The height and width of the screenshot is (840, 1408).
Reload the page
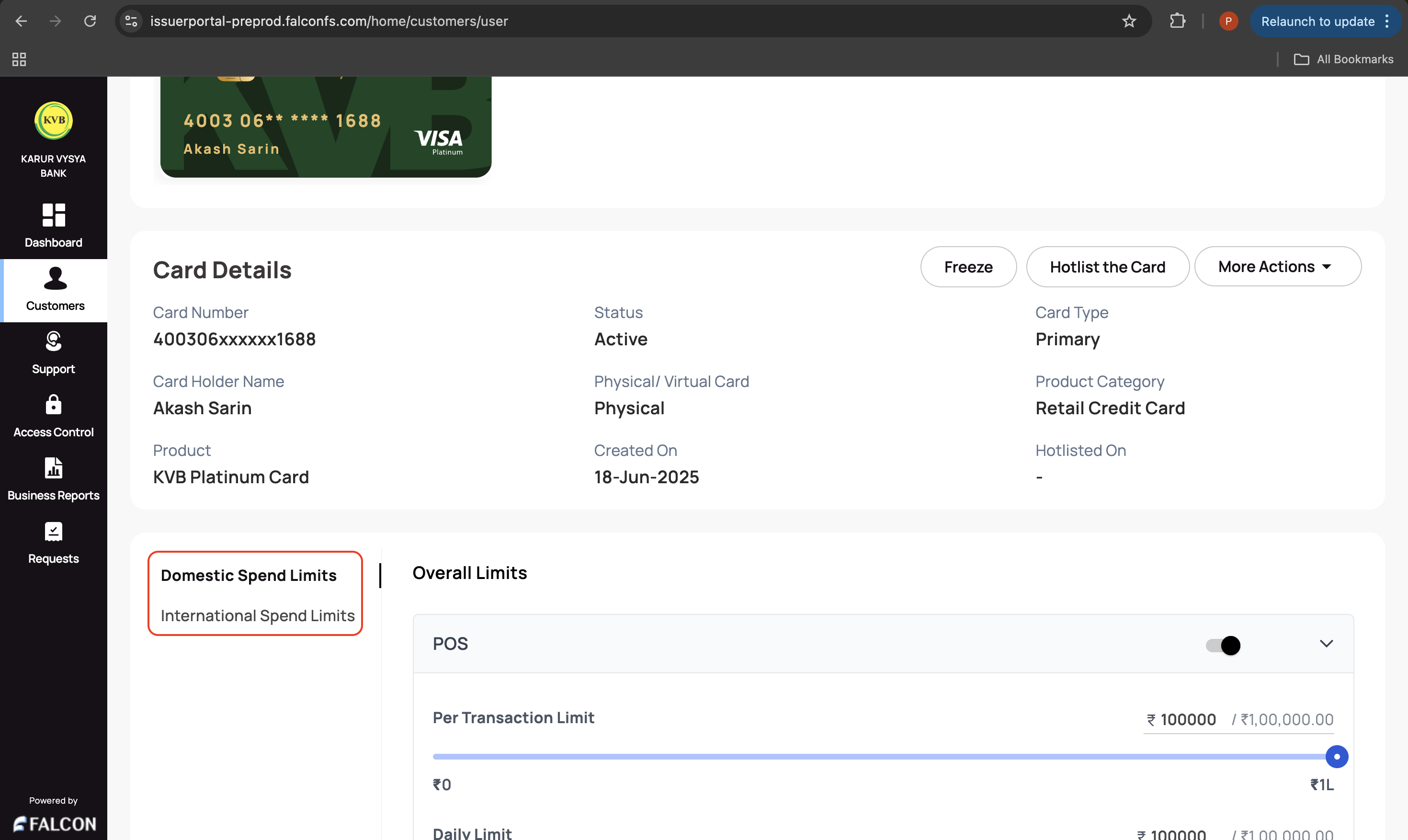click(x=90, y=22)
